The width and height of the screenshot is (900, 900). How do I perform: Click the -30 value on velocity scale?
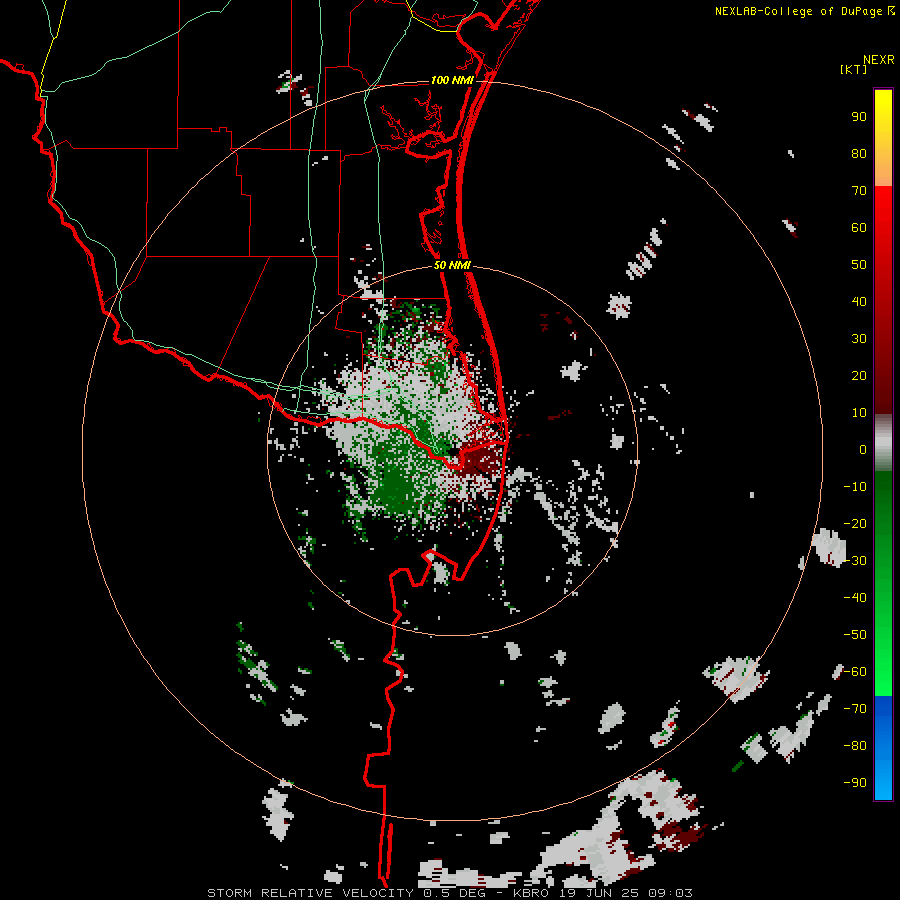(x=855, y=561)
